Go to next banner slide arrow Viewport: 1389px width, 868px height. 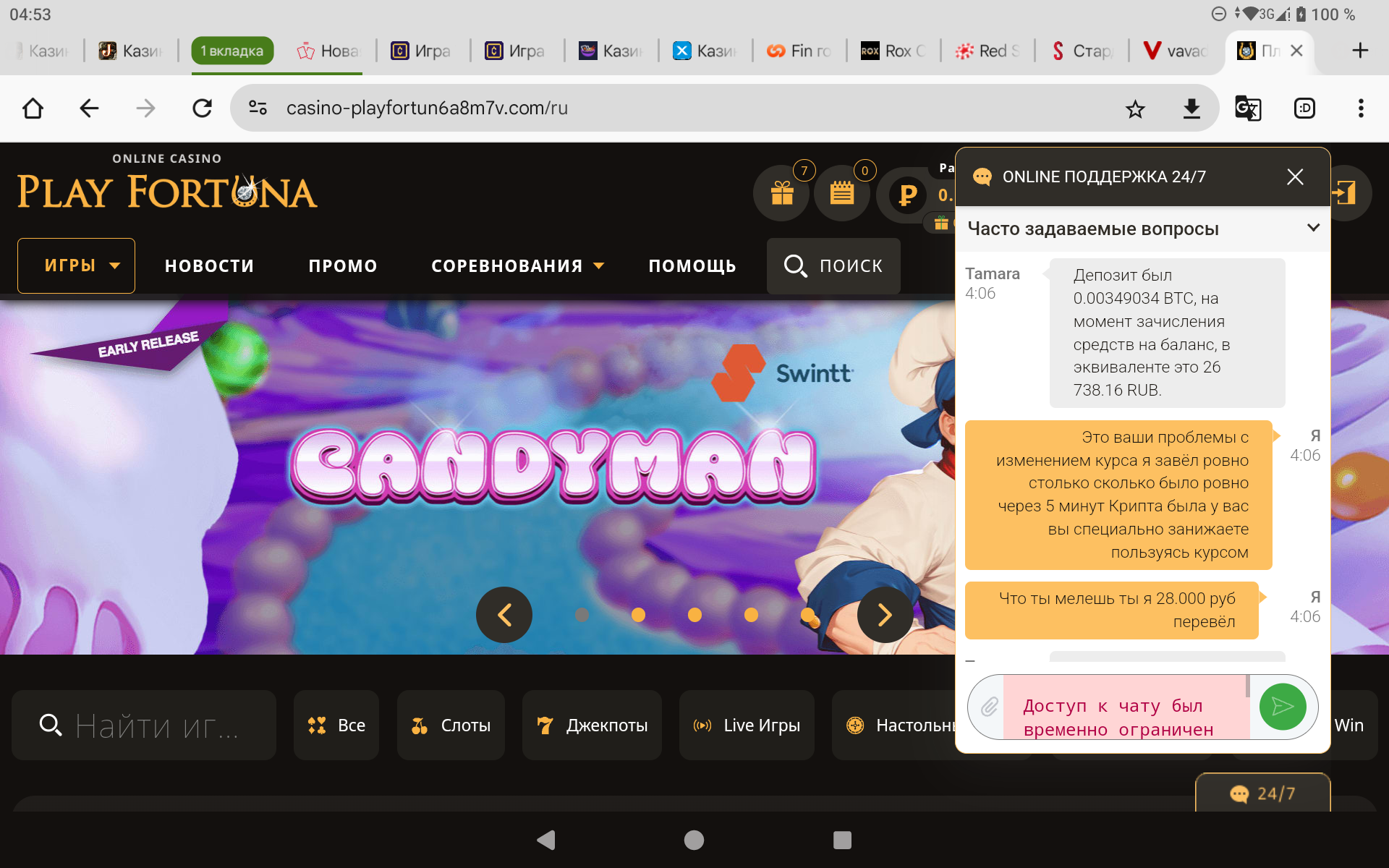884,615
